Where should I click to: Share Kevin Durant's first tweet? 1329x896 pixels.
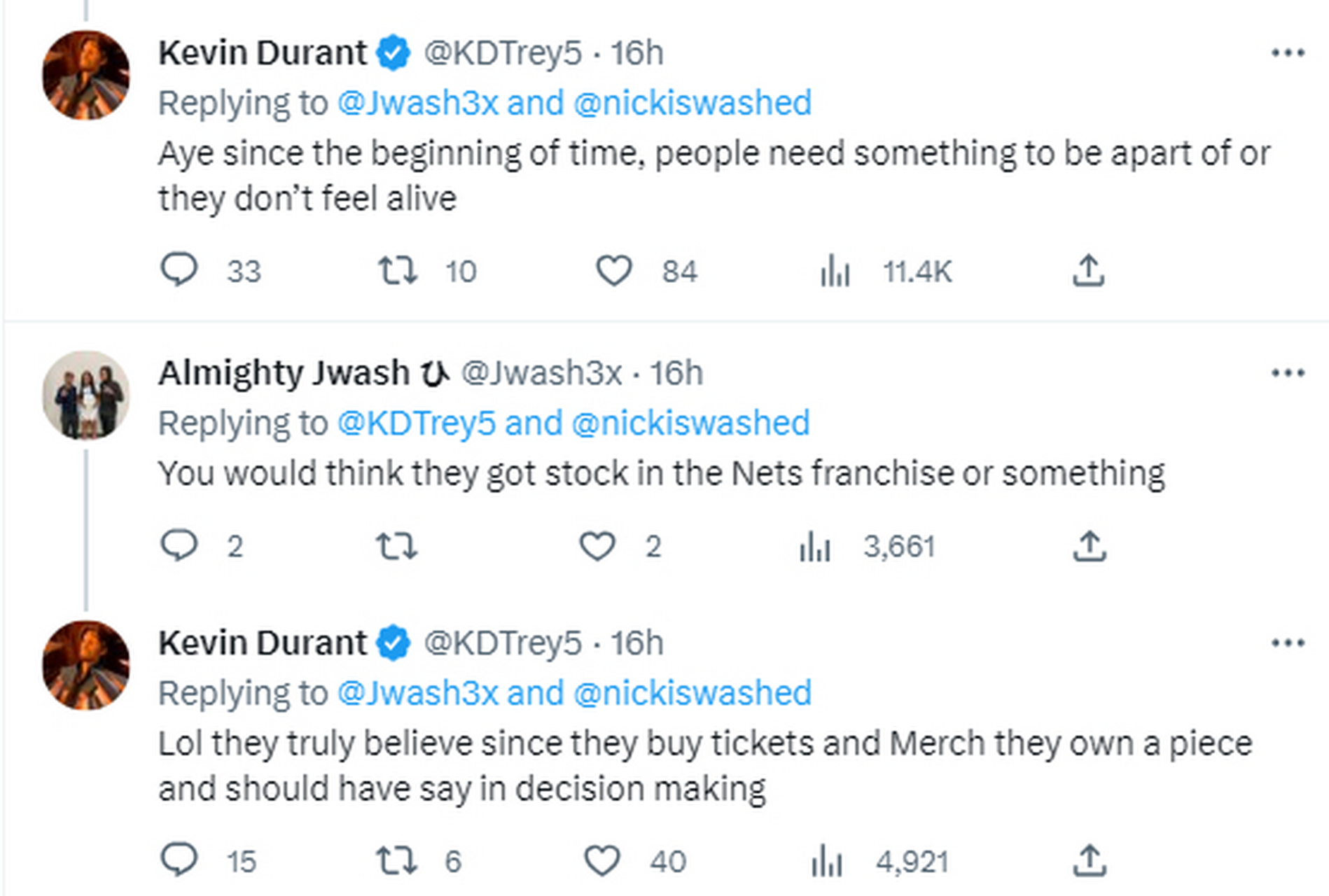[x=1088, y=270]
